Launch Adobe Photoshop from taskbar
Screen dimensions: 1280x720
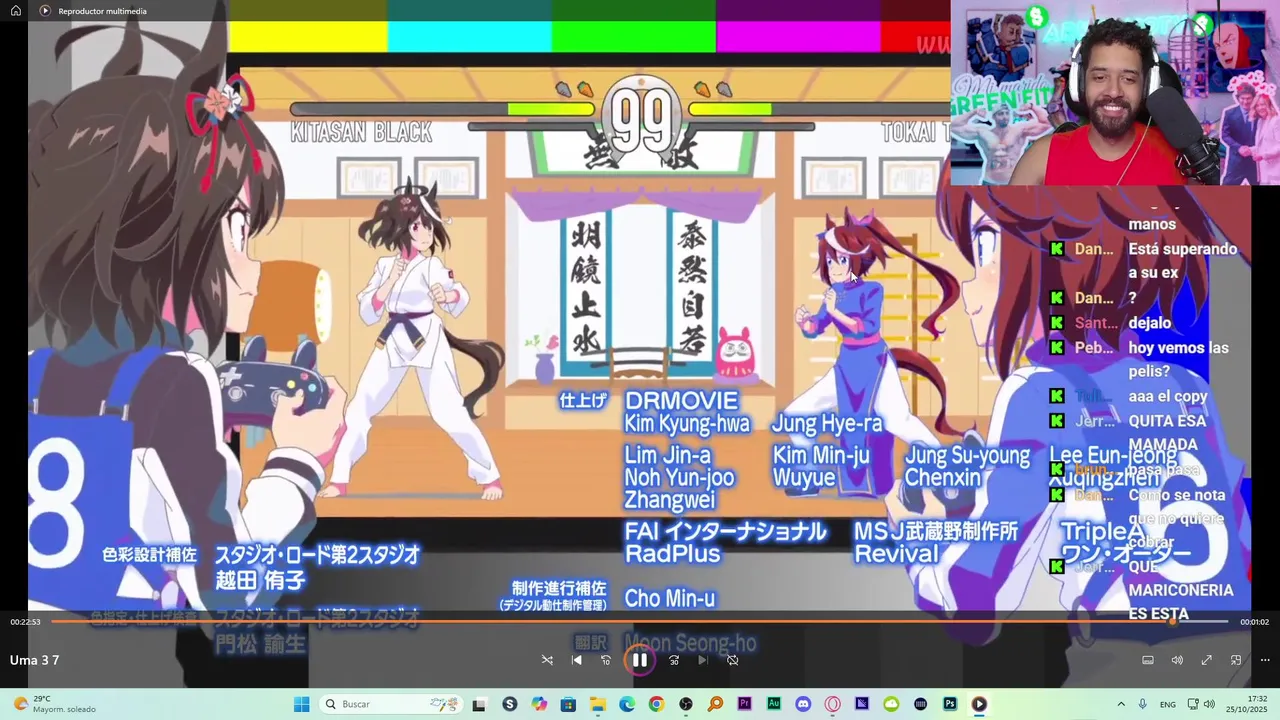[x=950, y=704]
